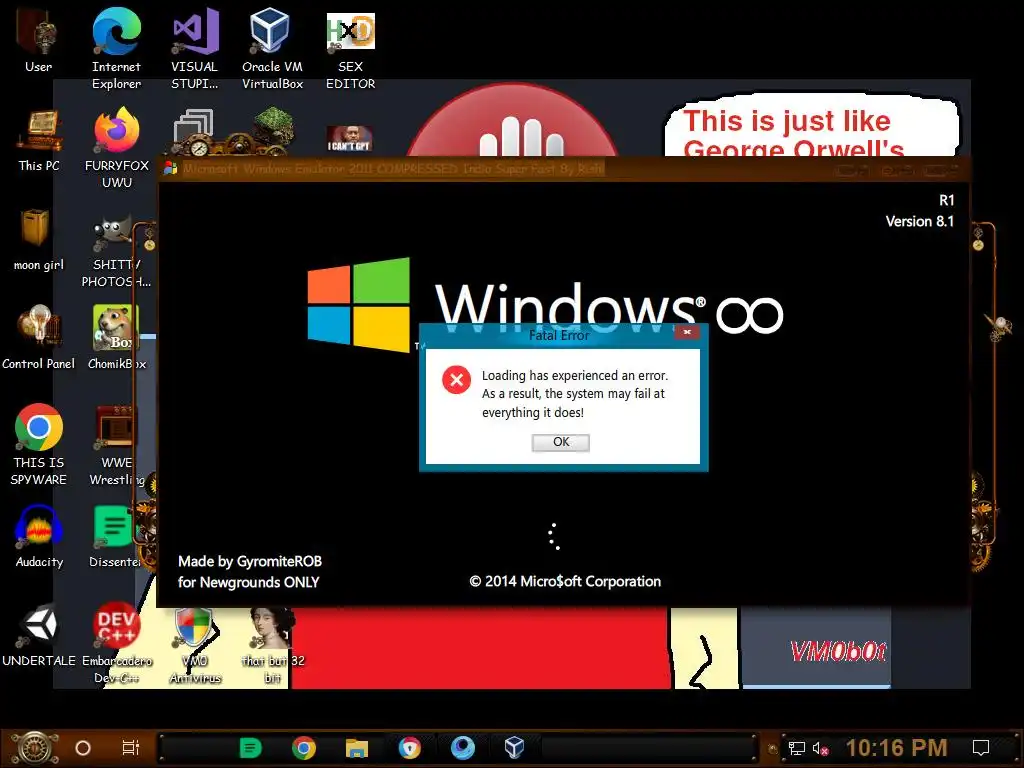Open the SEX EDITOR HxD icon

pyautogui.click(x=350, y=47)
